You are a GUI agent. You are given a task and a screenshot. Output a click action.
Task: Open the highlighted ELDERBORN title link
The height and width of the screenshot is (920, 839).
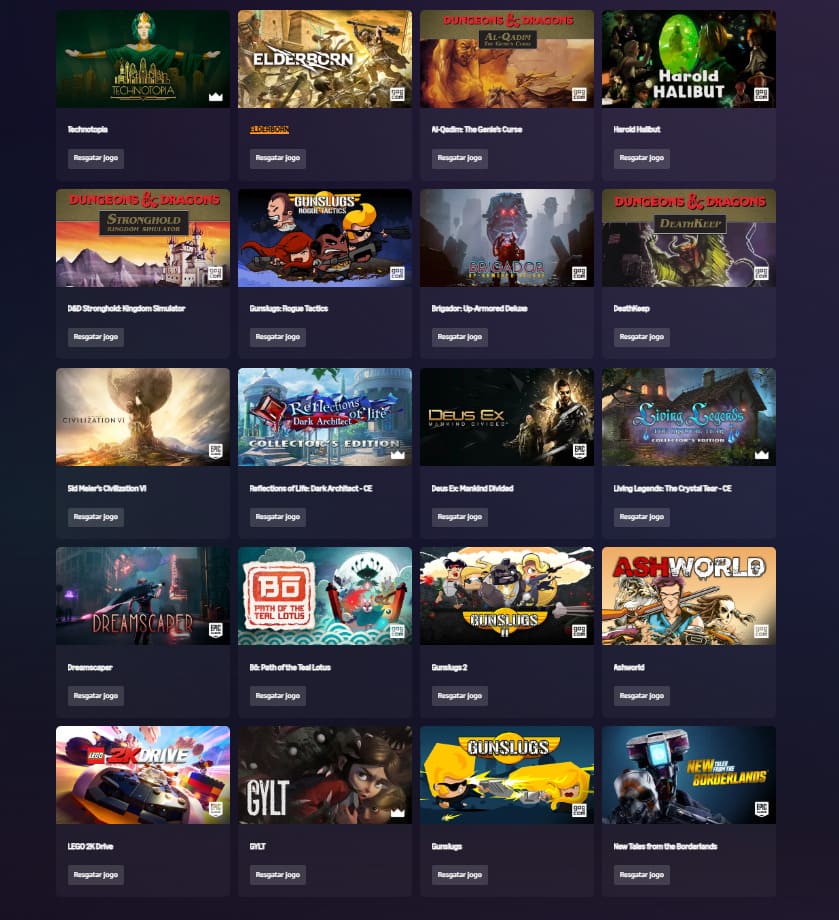point(269,129)
